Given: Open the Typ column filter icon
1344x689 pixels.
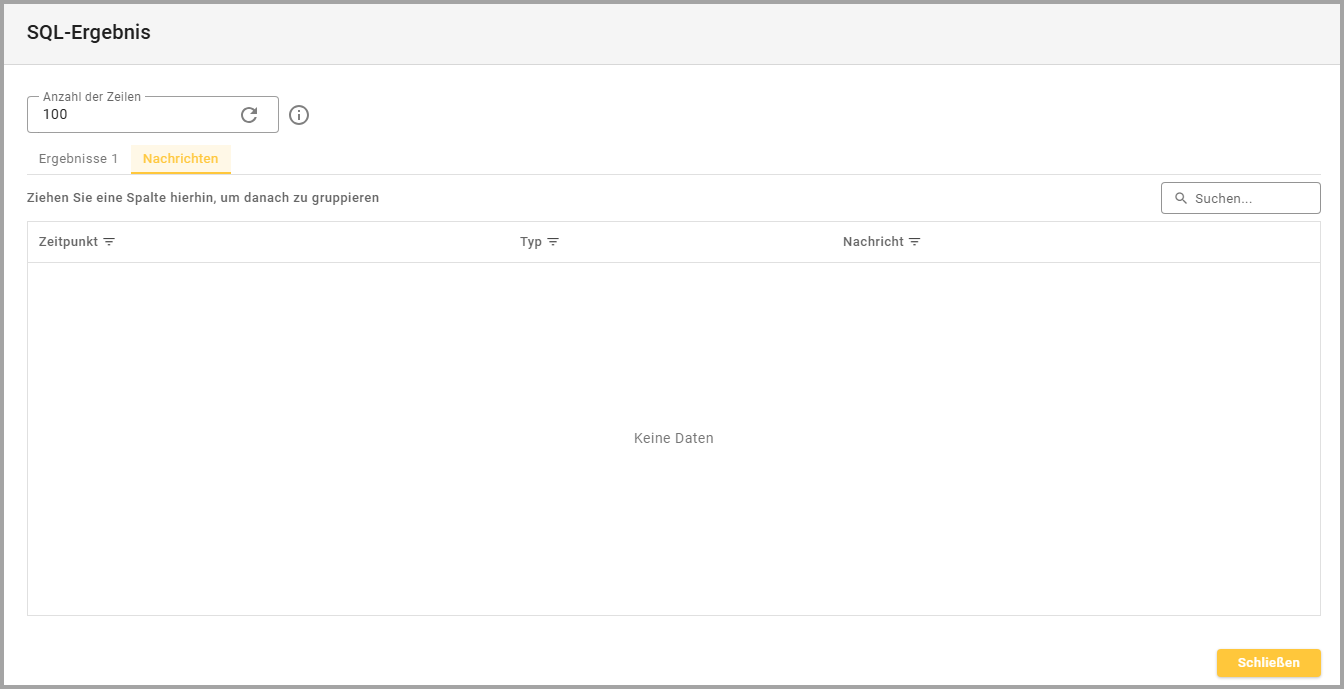Looking at the screenshot, I should [x=553, y=242].
